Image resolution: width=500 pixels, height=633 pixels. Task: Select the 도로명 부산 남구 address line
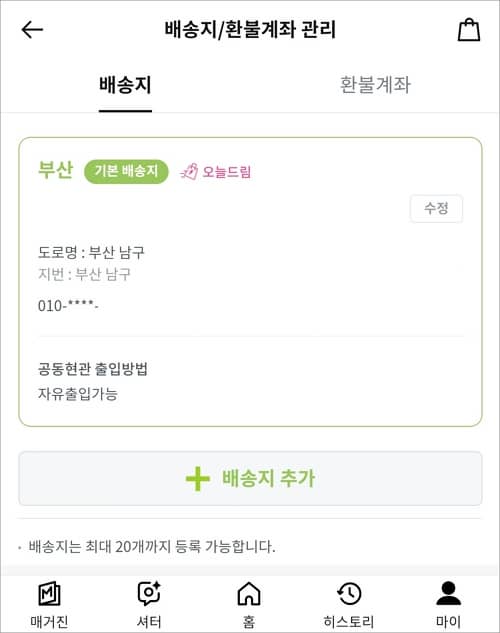pos(91,253)
